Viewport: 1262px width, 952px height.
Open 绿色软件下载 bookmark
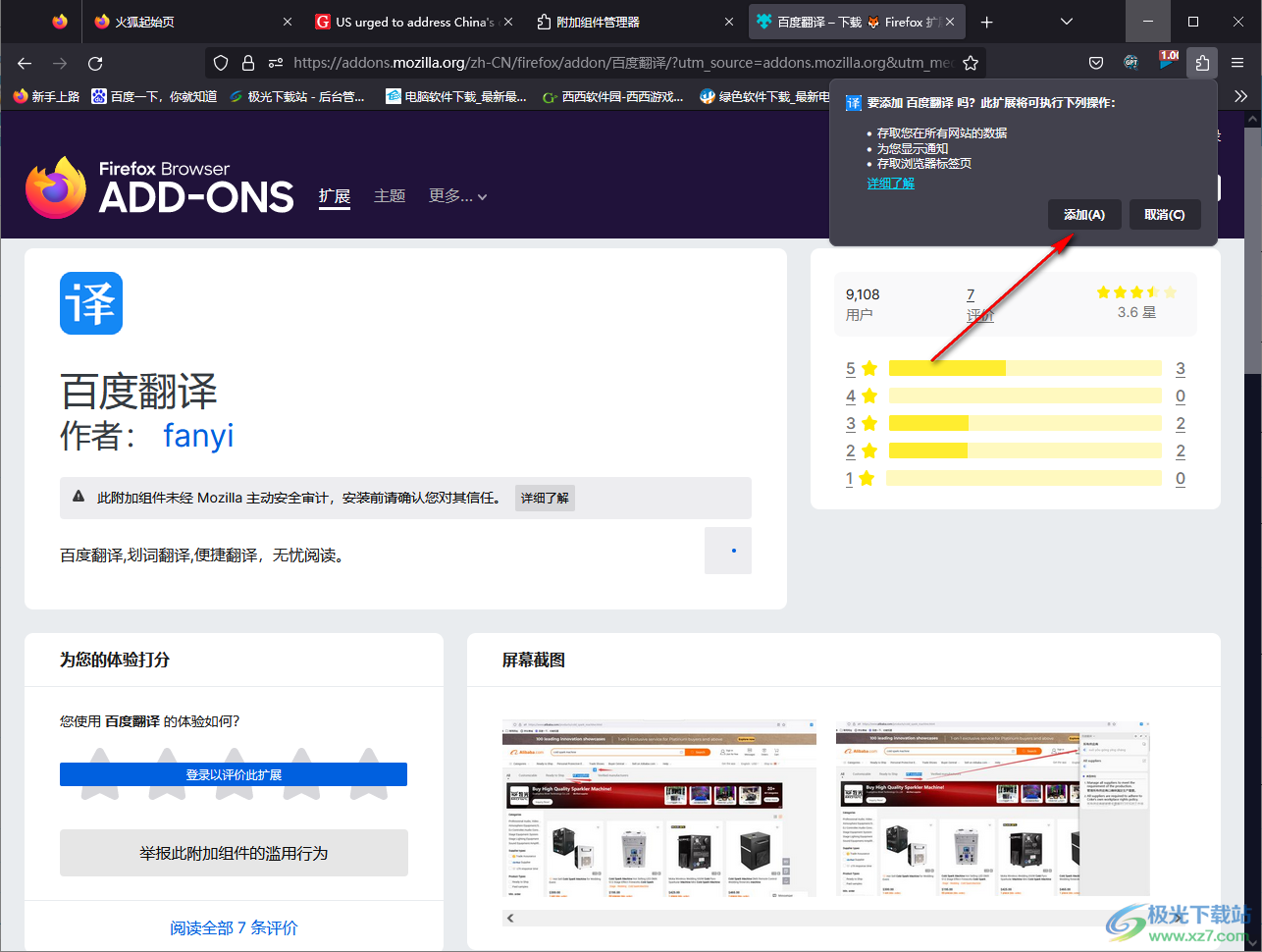pyautogui.click(x=763, y=96)
